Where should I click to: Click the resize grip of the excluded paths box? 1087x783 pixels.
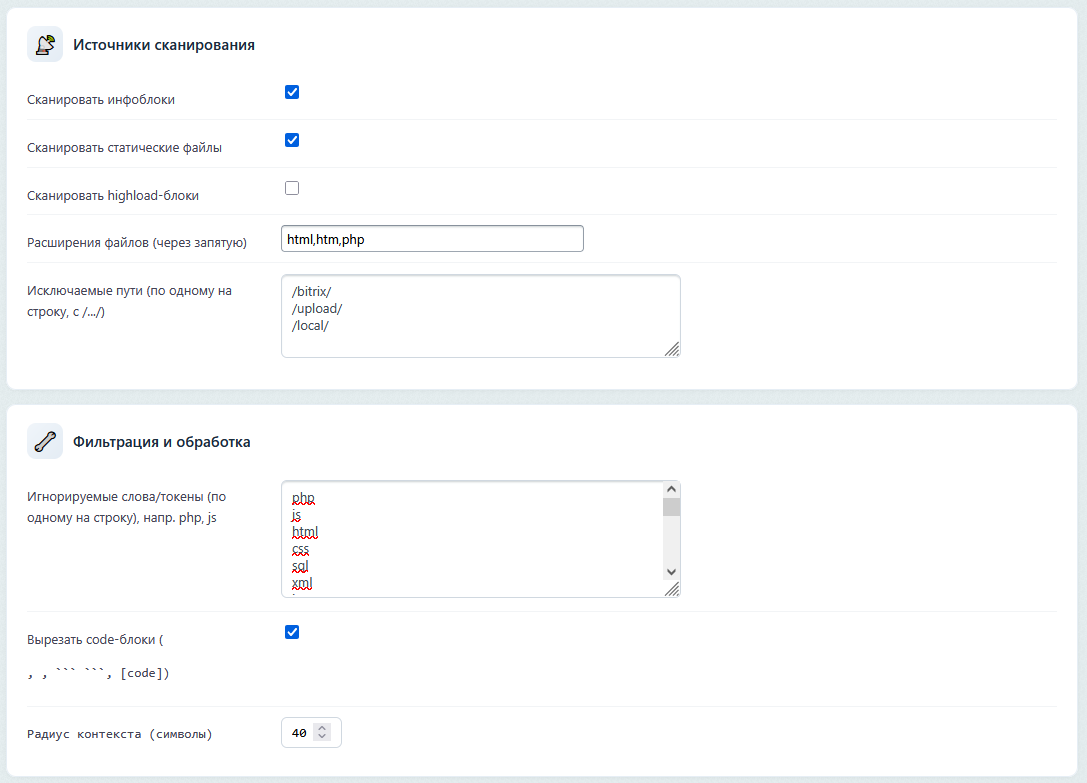[x=672, y=349]
